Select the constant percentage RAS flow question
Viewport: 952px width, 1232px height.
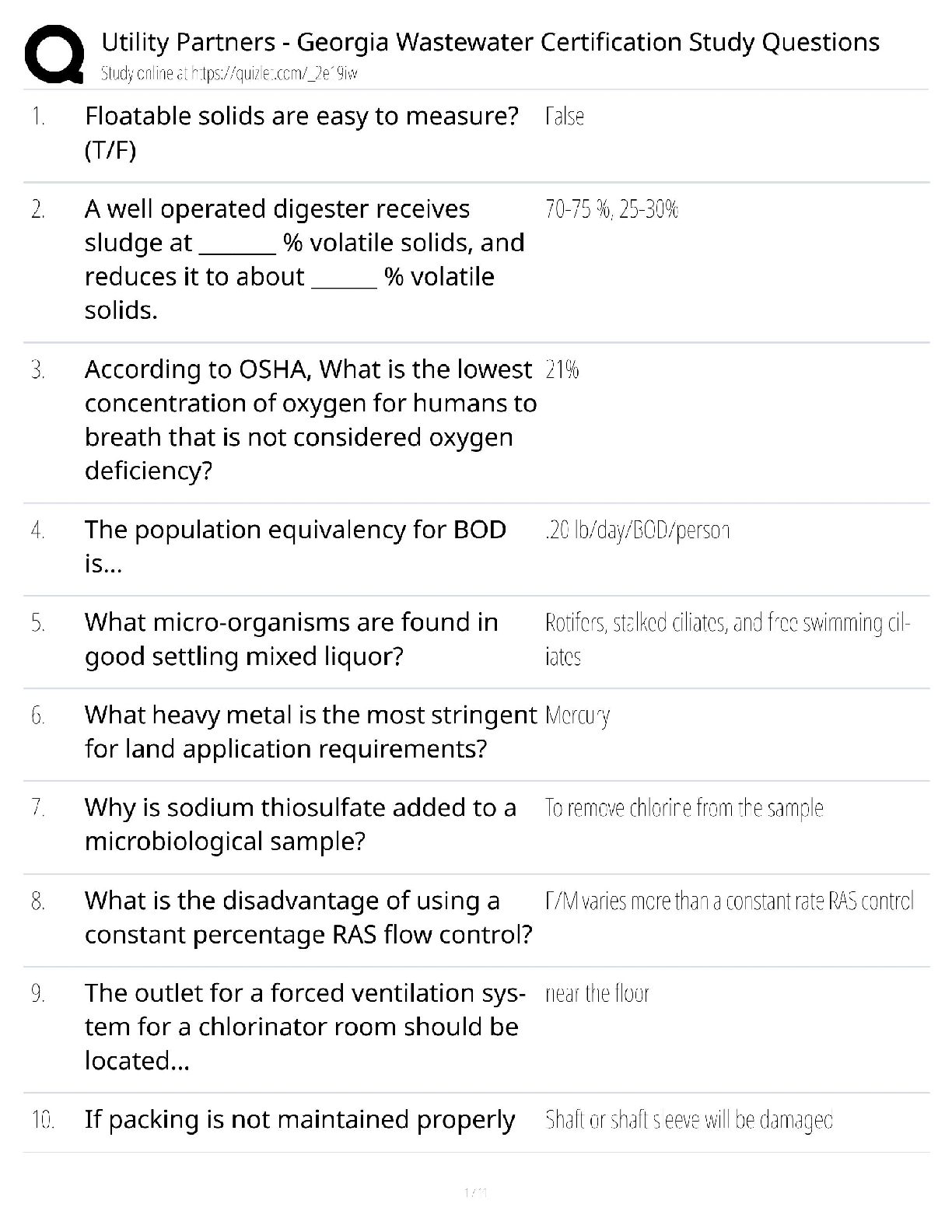[x=308, y=916]
